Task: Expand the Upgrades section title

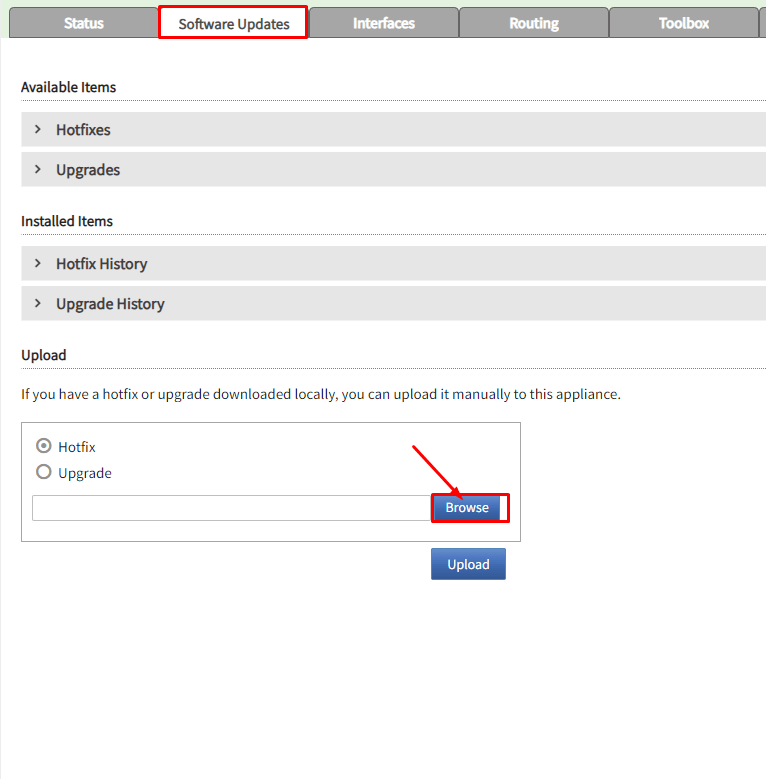Action: pos(88,170)
